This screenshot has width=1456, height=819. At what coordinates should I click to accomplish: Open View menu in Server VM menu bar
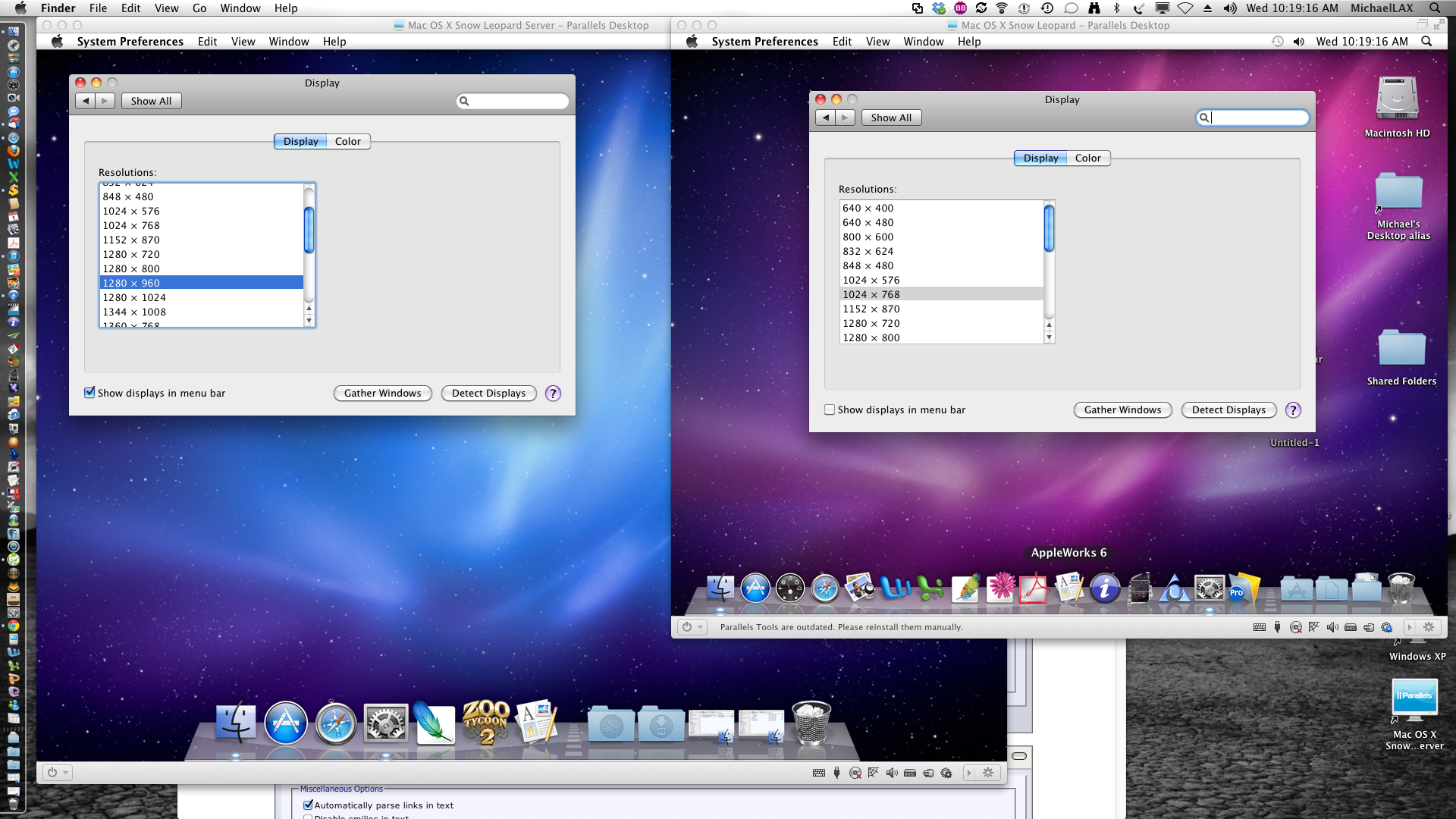pos(243,42)
